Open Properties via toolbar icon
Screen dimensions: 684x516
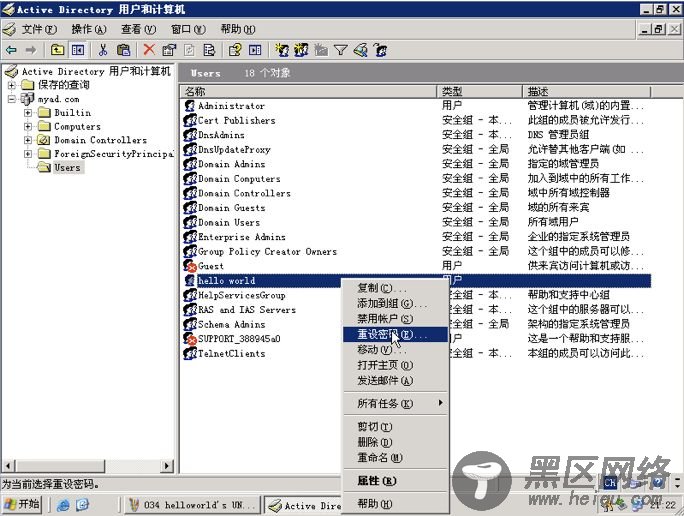[169, 50]
